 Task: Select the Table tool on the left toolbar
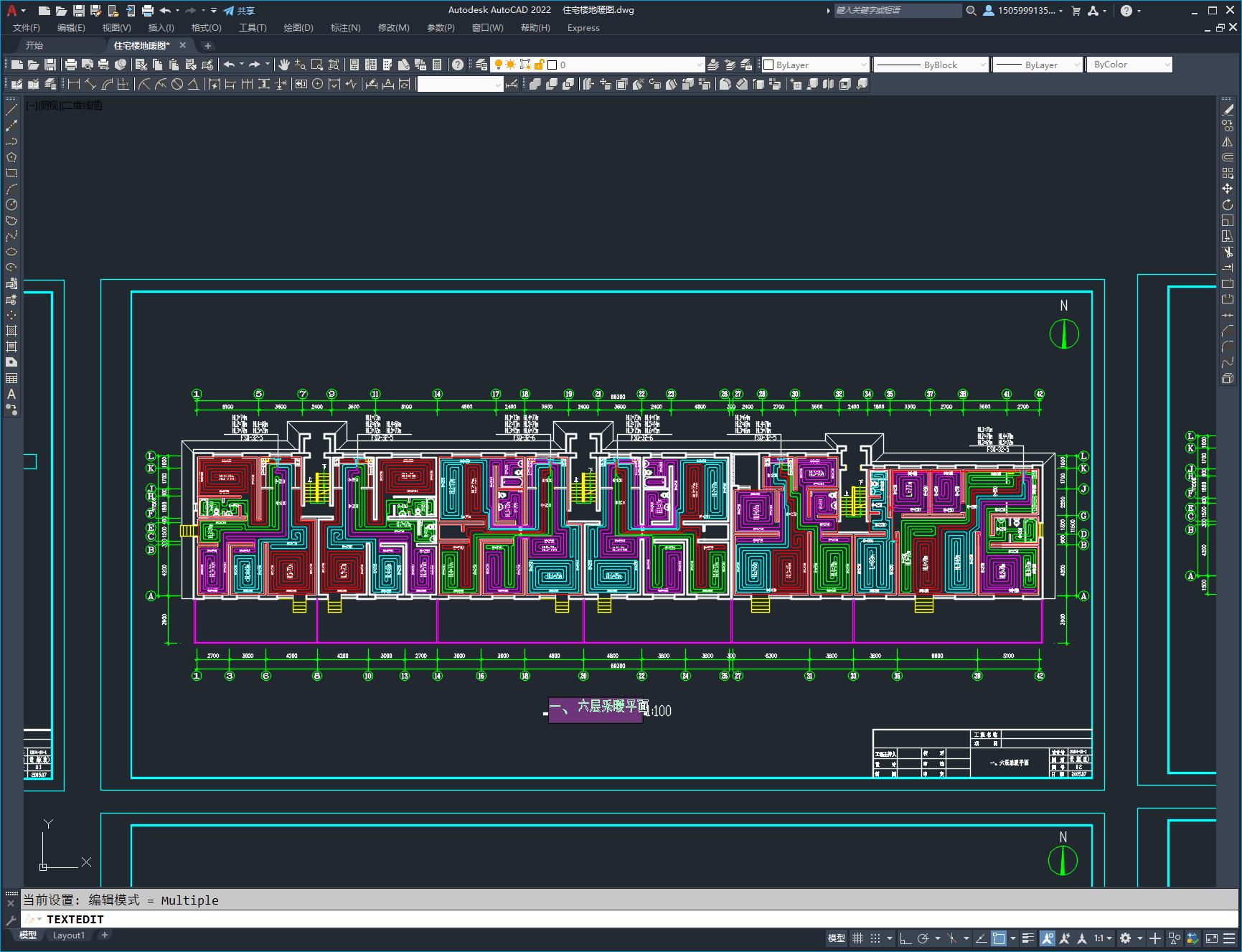(x=11, y=378)
